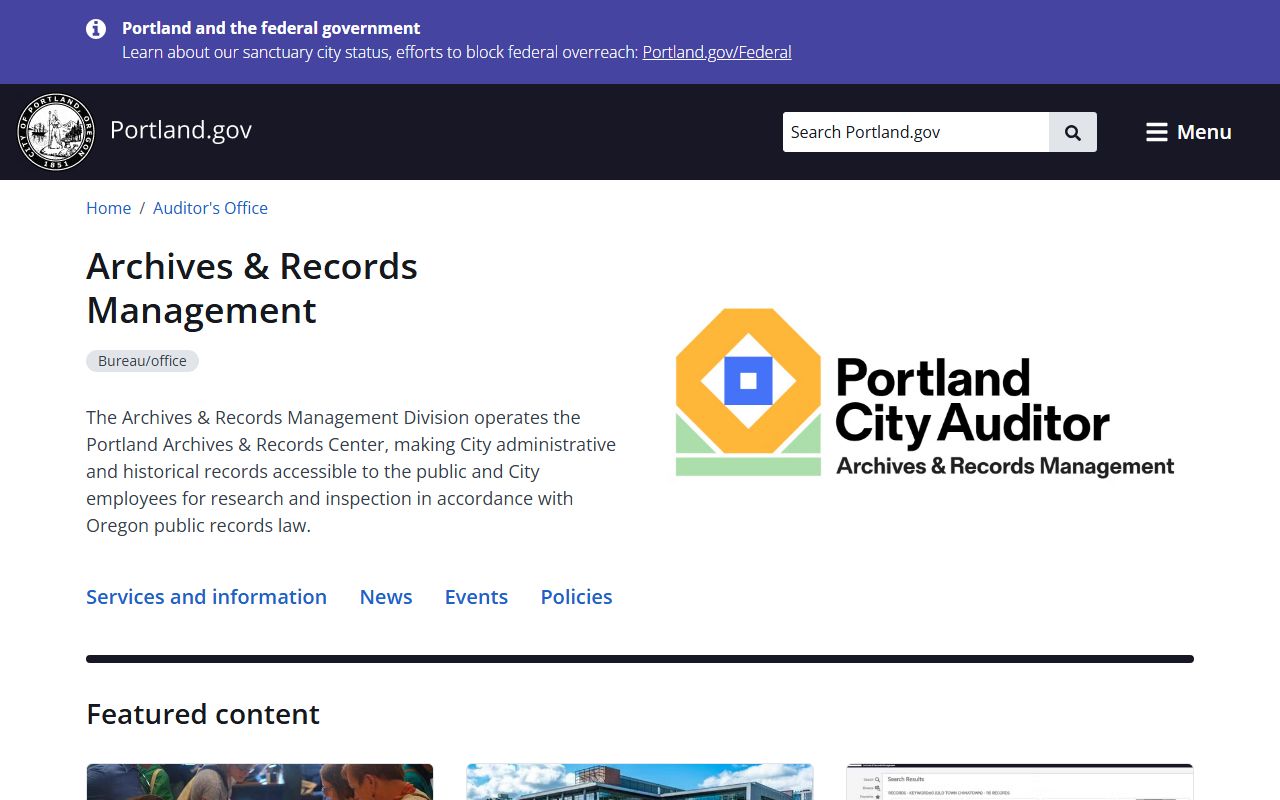Go to the Policies tab
This screenshot has width=1280, height=800.
pos(577,597)
